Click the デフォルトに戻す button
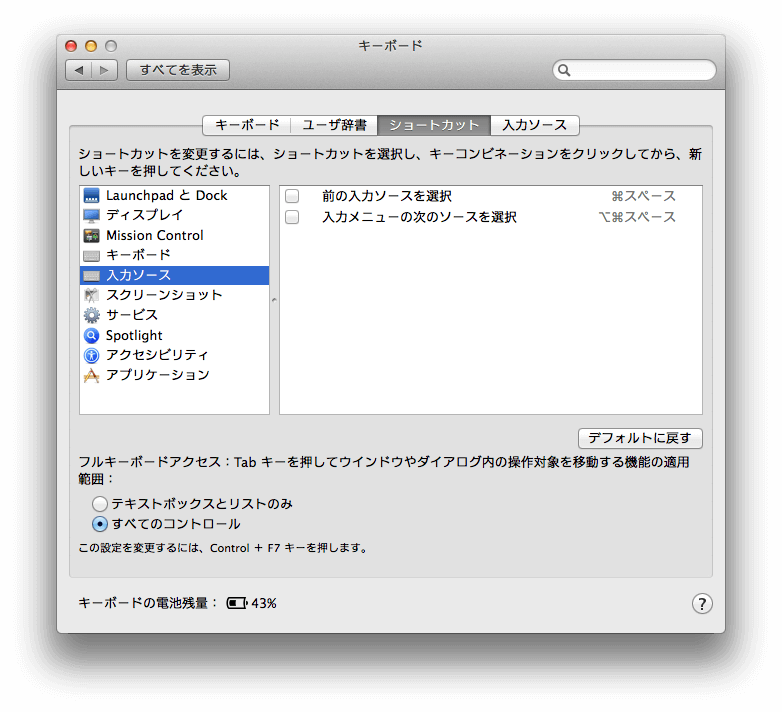 (x=640, y=438)
